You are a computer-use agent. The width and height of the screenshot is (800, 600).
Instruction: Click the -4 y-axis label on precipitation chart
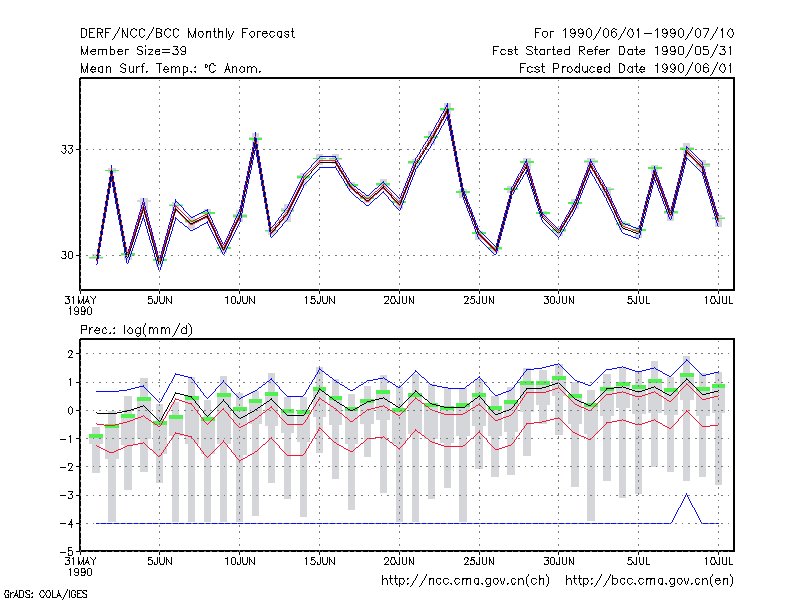(x=66, y=523)
